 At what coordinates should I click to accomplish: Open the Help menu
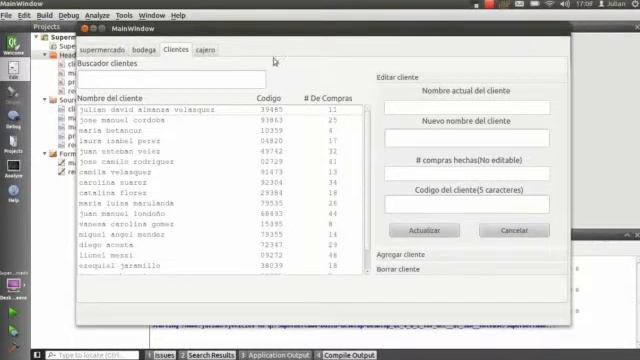pyautogui.click(x=178, y=16)
